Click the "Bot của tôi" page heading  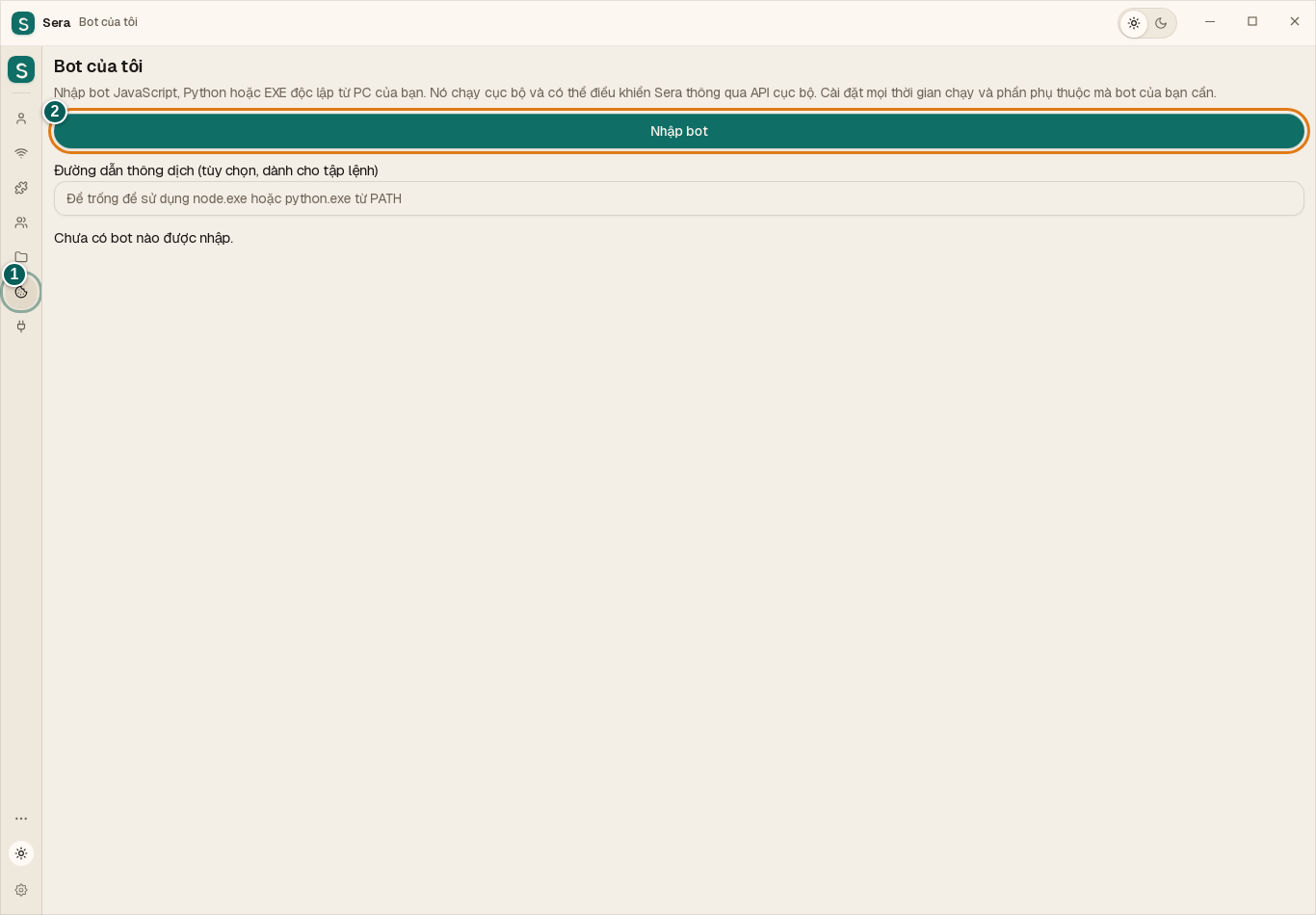[x=98, y=66]
